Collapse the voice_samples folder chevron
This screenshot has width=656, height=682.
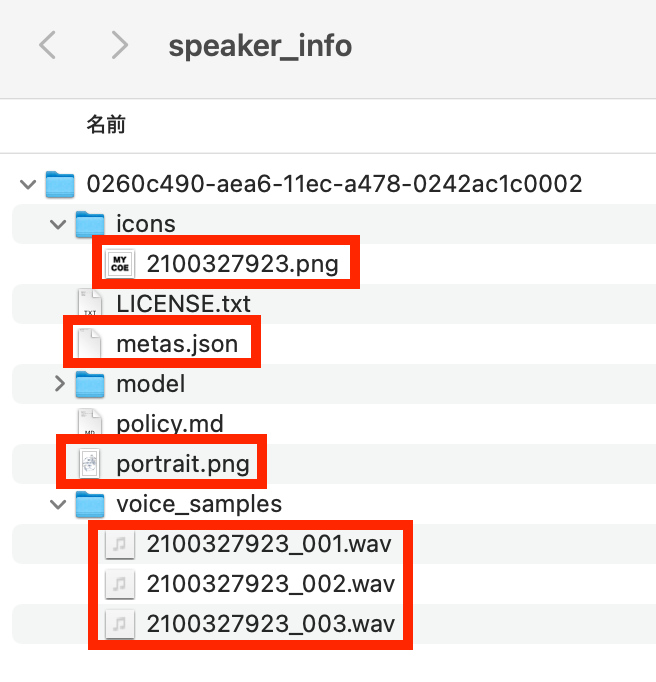click(x=58, y=504)
